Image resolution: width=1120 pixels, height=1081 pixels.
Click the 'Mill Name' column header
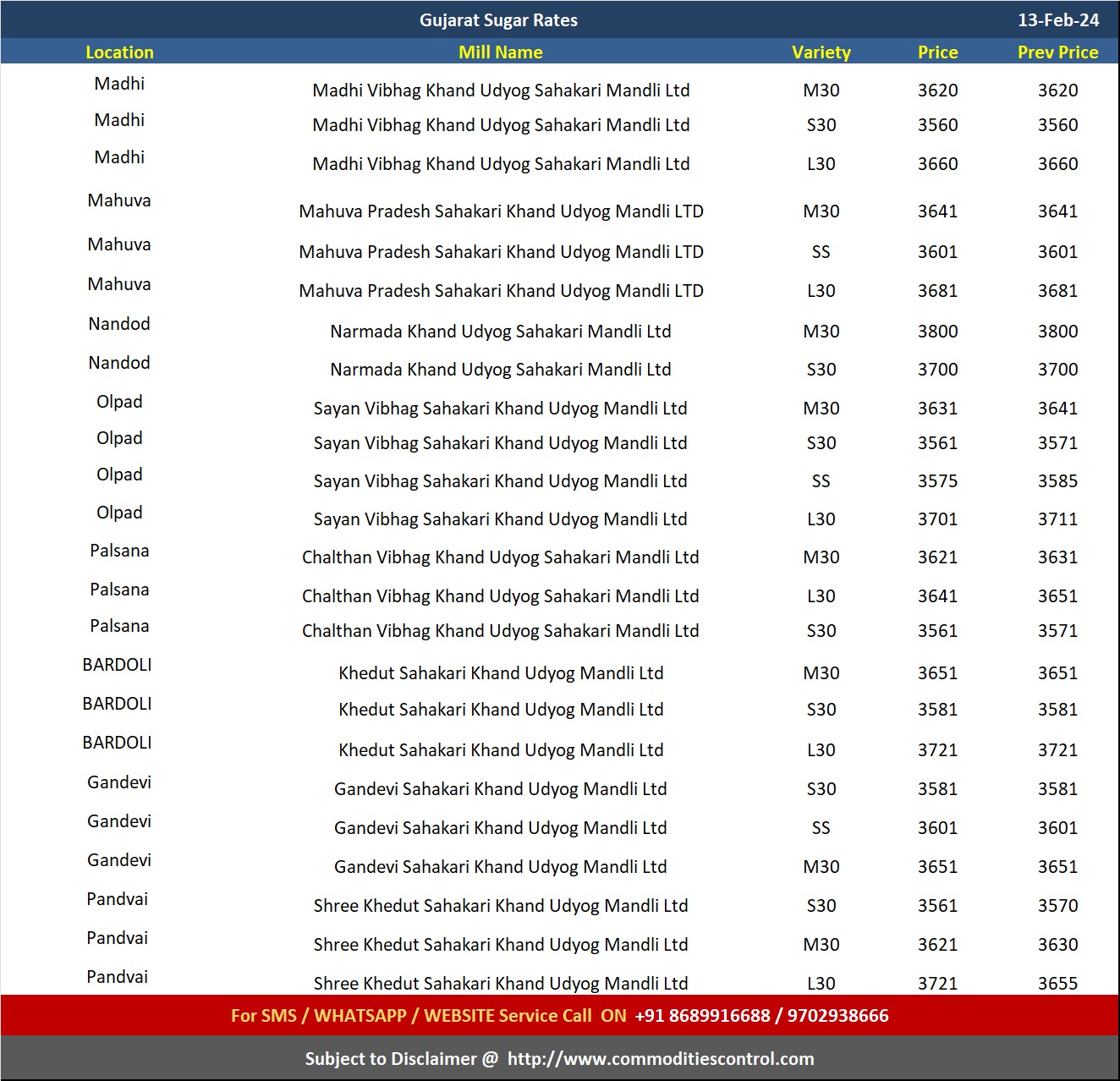pyautogui.click(x=501, y=52)
